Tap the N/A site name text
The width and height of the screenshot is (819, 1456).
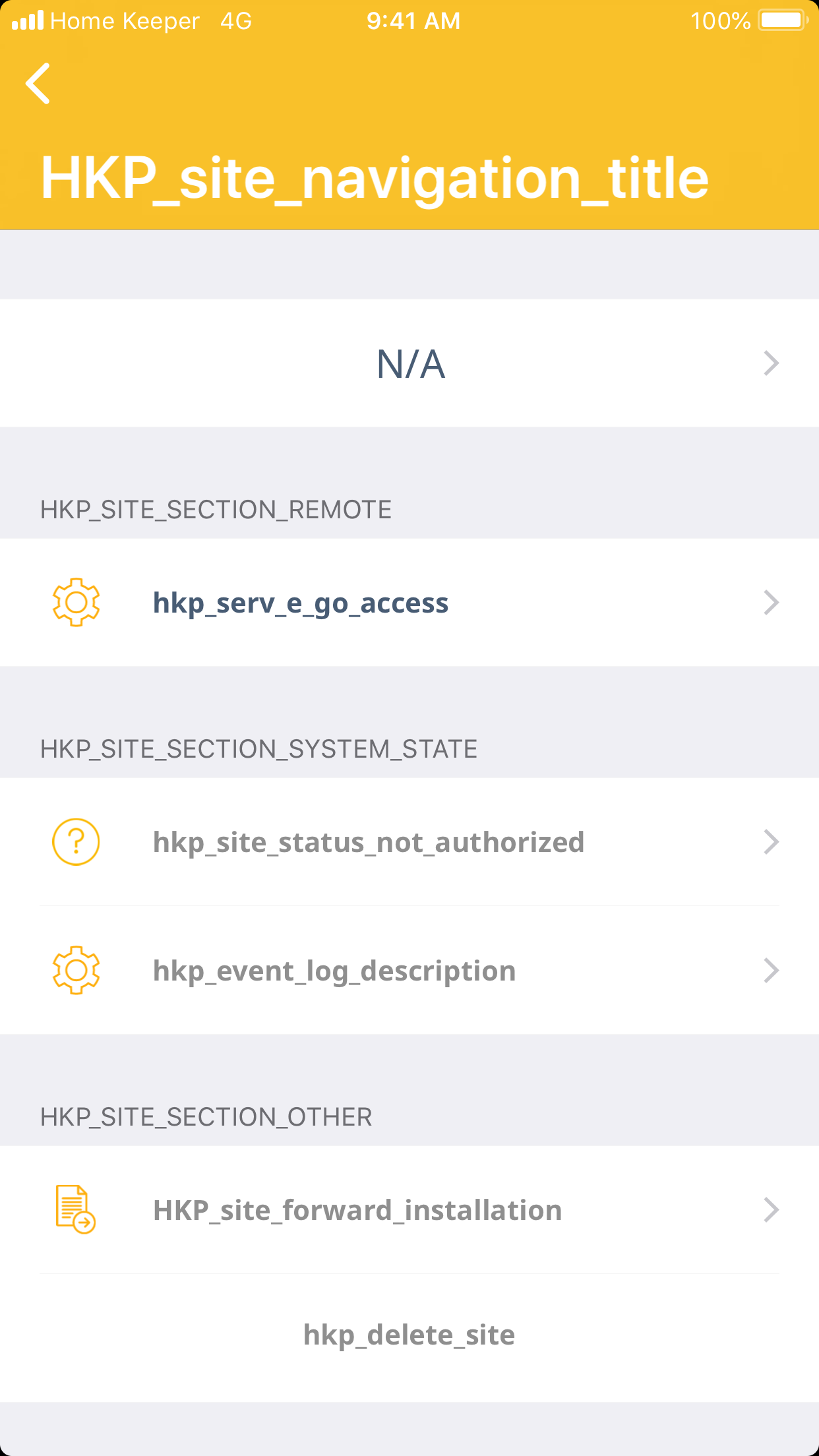click(410, 364)
